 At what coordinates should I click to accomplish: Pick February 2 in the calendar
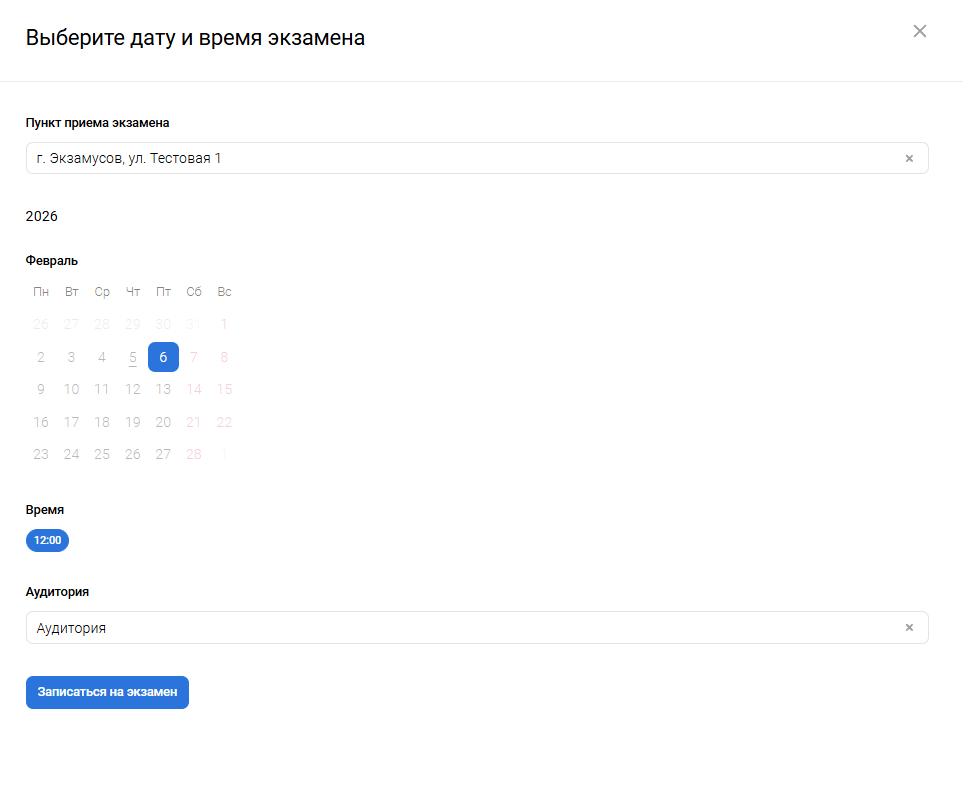coord(41,357)
